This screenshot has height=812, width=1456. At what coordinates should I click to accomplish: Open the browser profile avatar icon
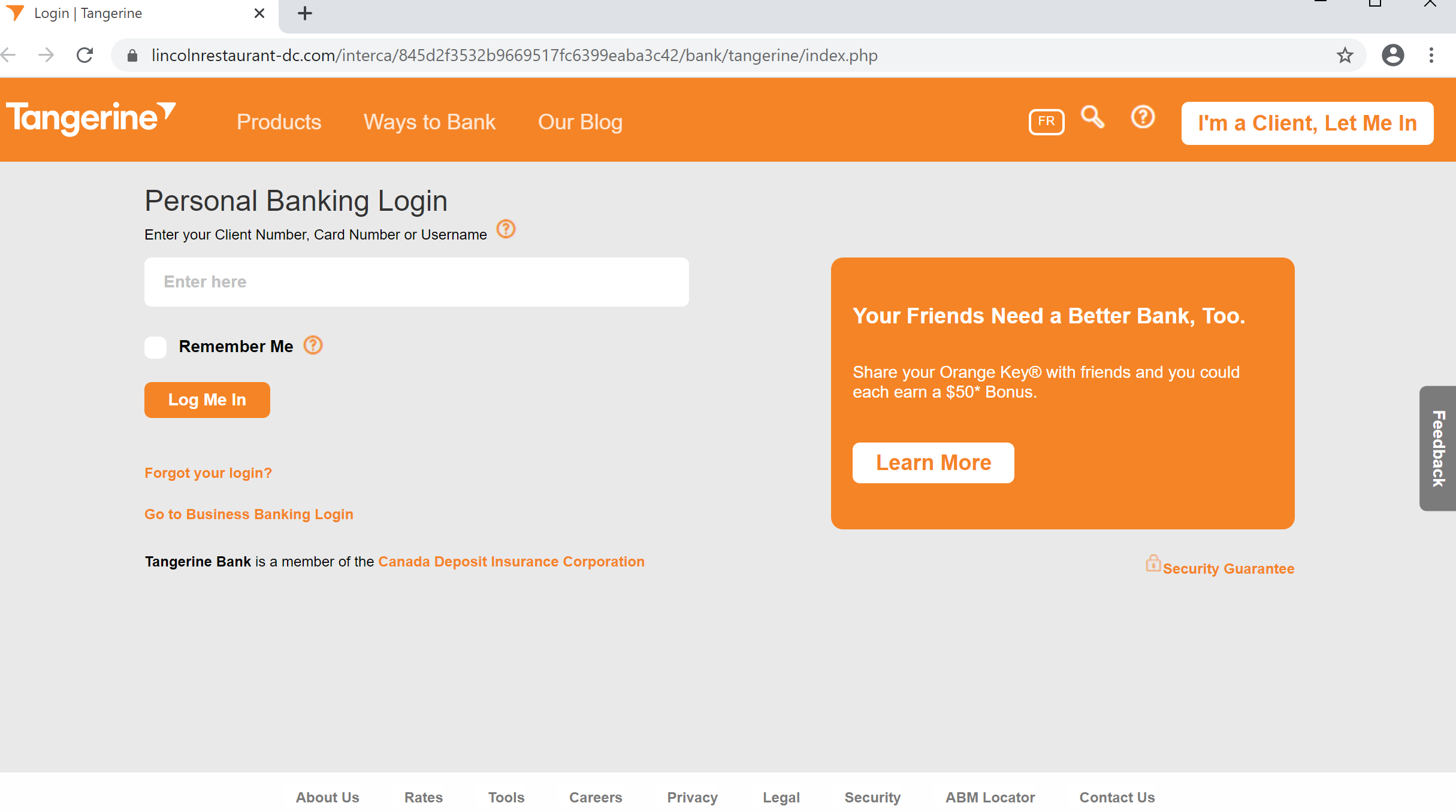pyautogui.click(x=1392, y=56)
